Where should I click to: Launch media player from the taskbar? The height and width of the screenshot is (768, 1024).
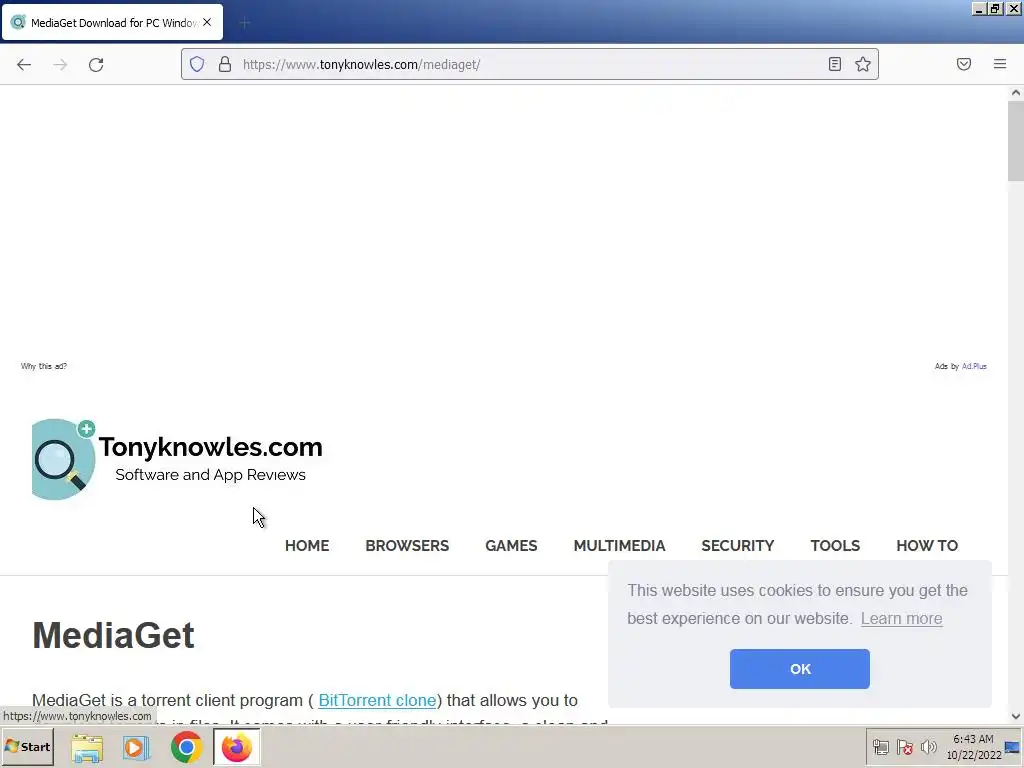pos(136,747)
